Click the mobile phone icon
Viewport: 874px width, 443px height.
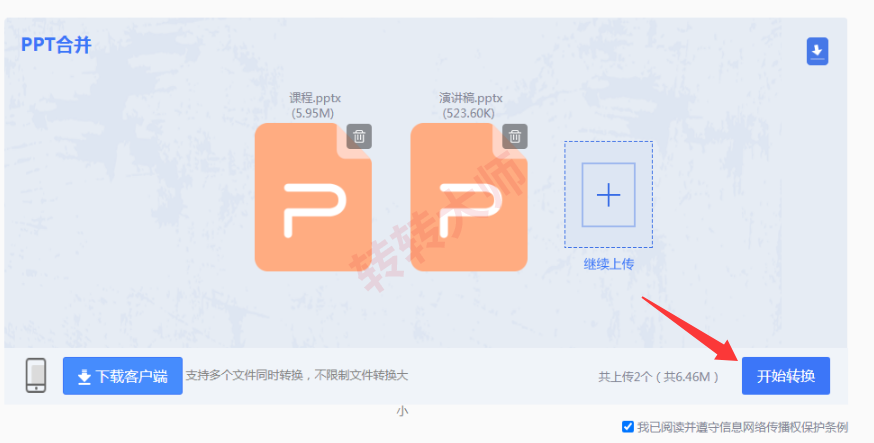(36, 376)
